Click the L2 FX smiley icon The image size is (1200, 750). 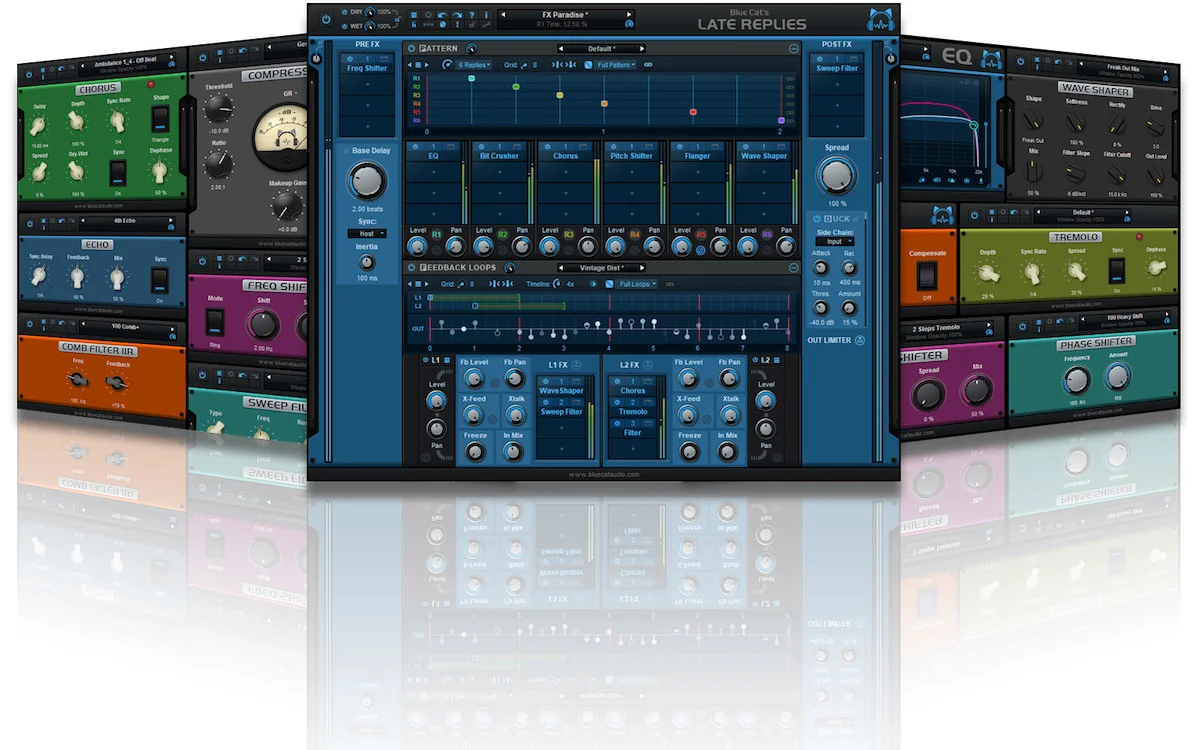tap(647, 365)
